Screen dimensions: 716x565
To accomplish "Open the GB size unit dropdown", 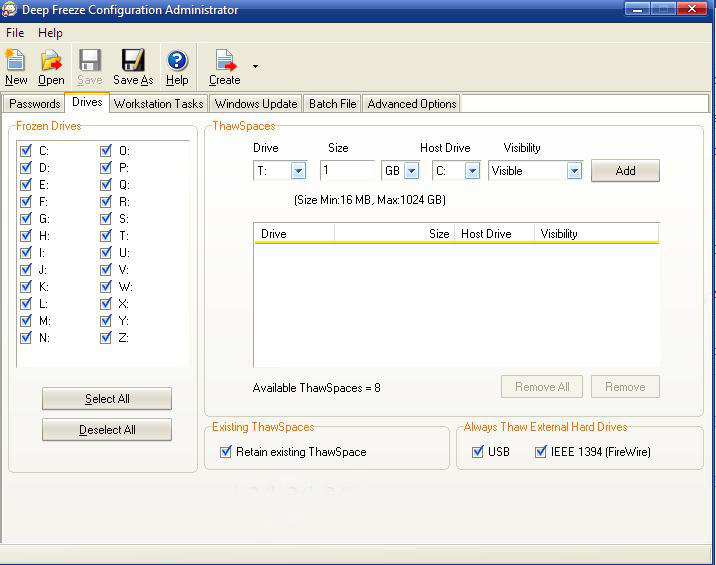I will coord(411,171).
